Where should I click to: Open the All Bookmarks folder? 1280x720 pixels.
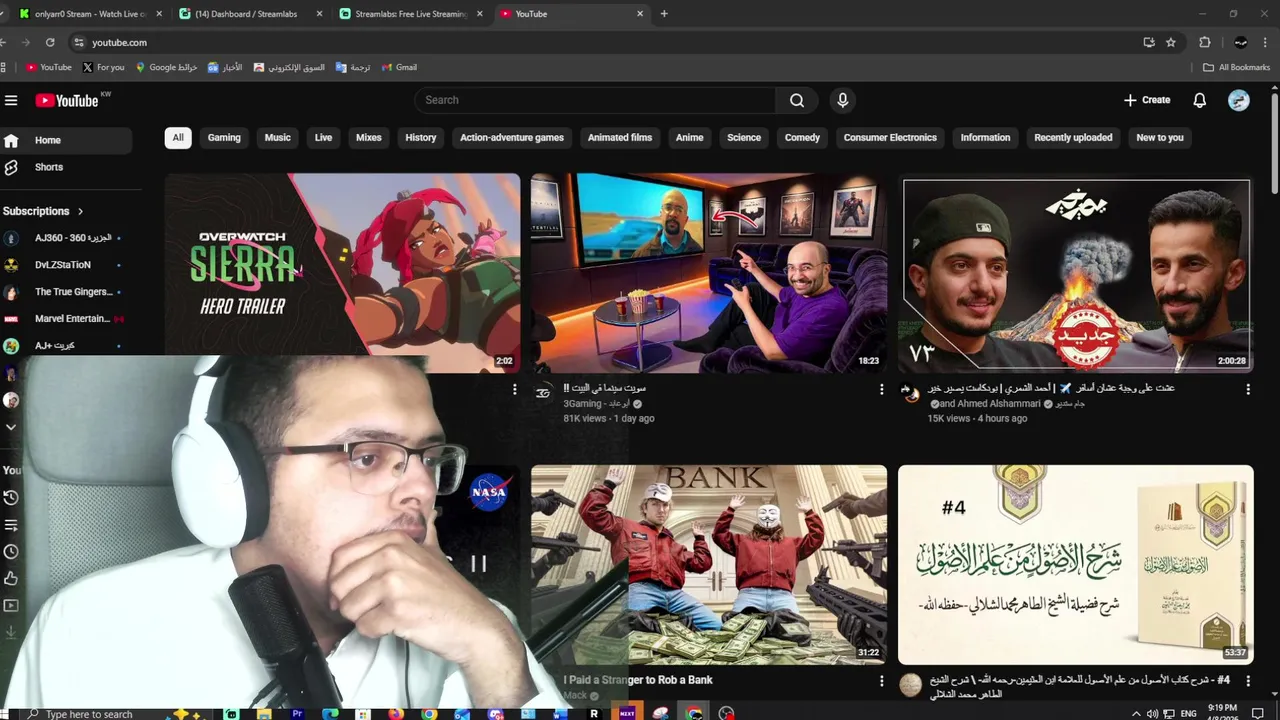(1236, 67)
